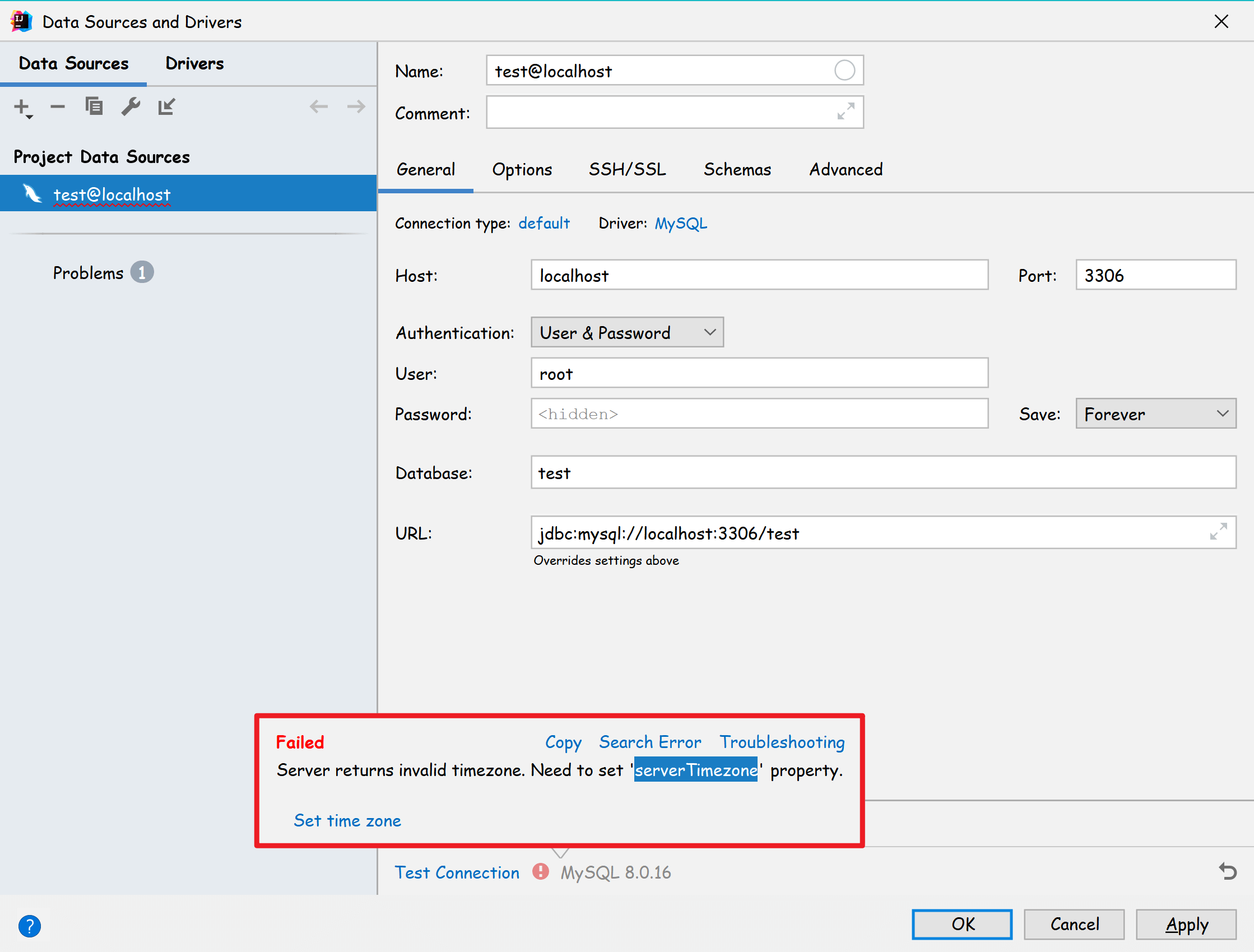Click the color circle in Name field
The width and height of the screenshot is (1254, 952).
pos(844,70)
